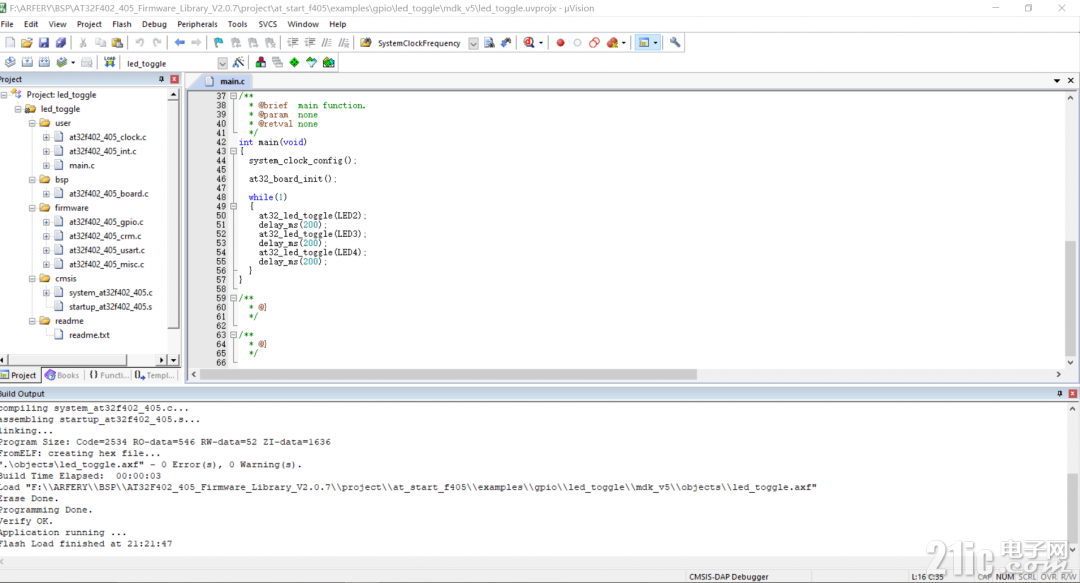This screenshot has width=1080, height=583.
Task: Comment out the selected lines
Action: pos(326,43)
